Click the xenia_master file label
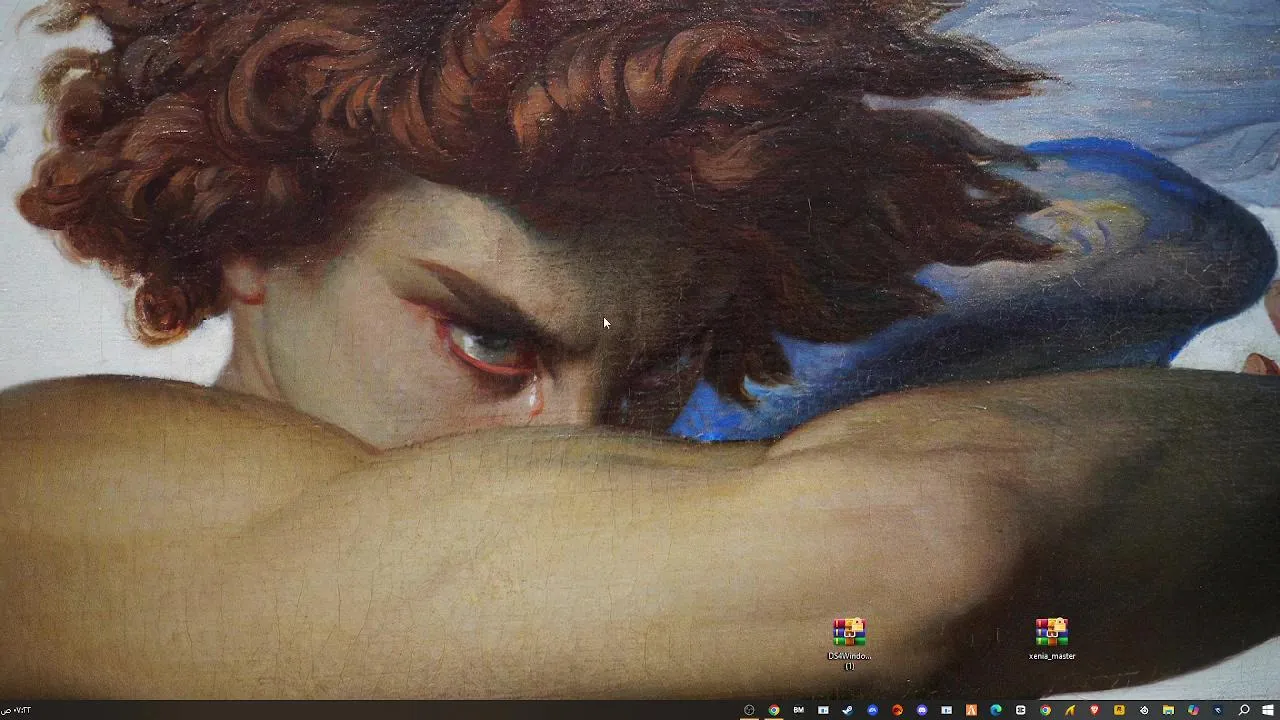This screenshot has width=1280, height=720. [1052, 656]
